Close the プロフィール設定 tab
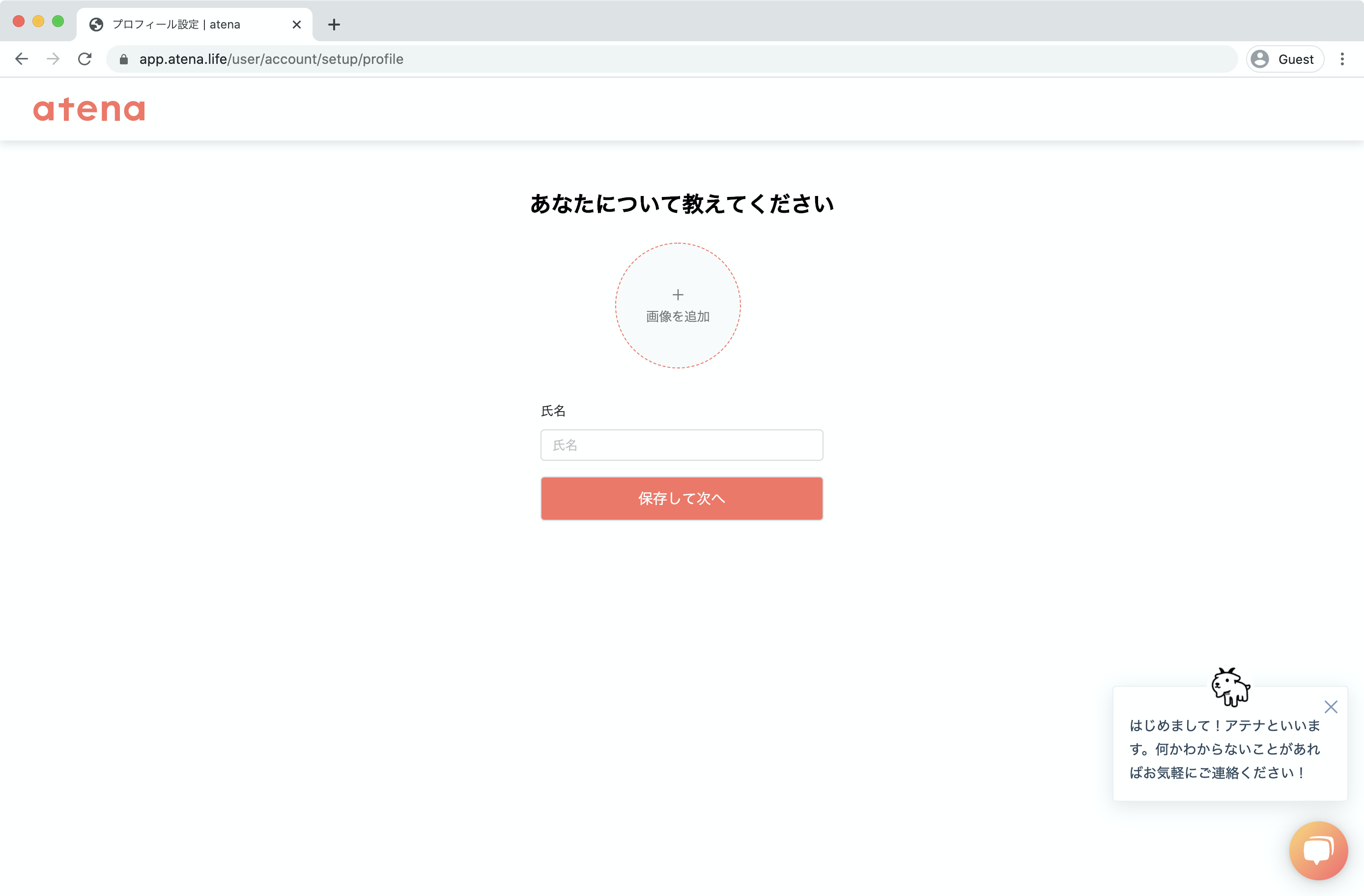 [296, 25]
